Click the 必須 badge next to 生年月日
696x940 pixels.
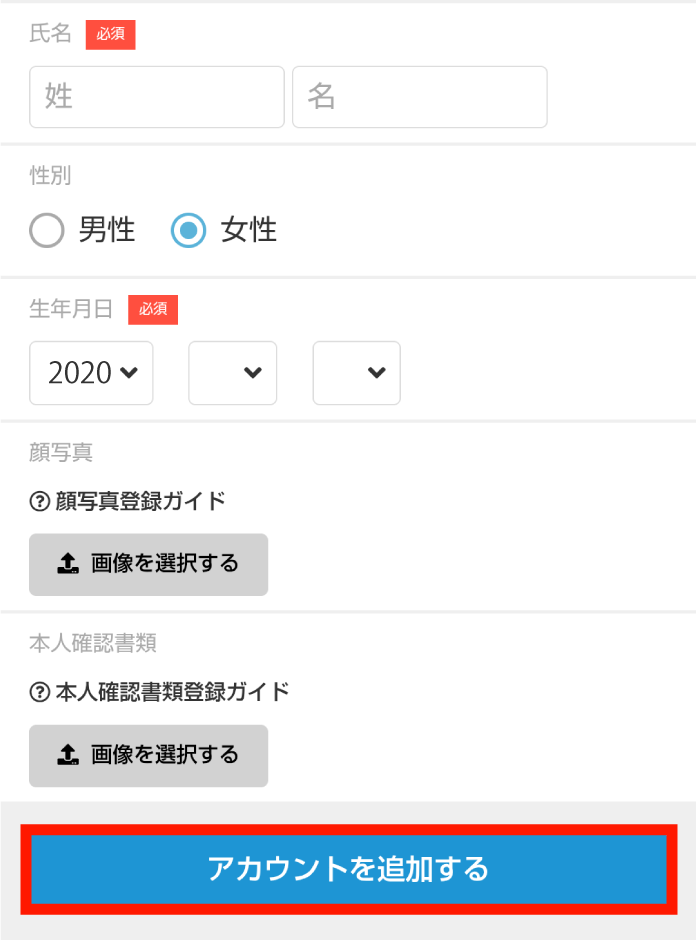(153, 310)
